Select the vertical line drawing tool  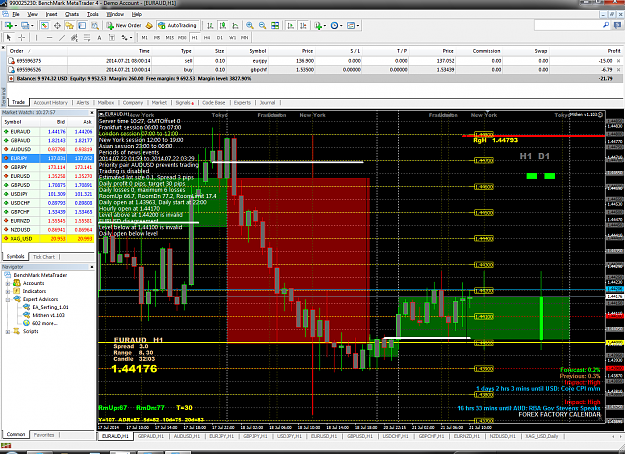[36, 37]
